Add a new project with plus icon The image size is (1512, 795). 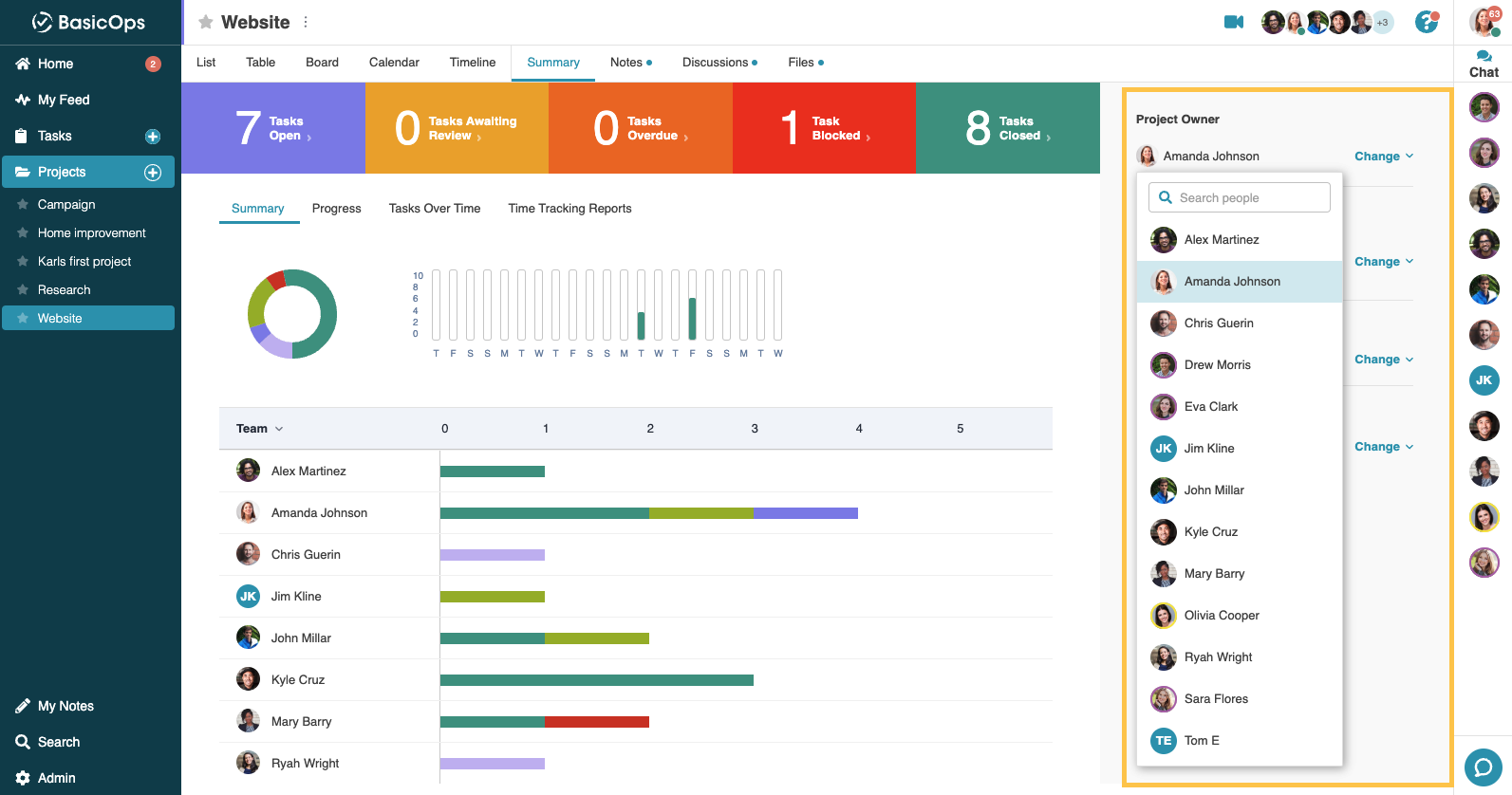click(153, 173)
